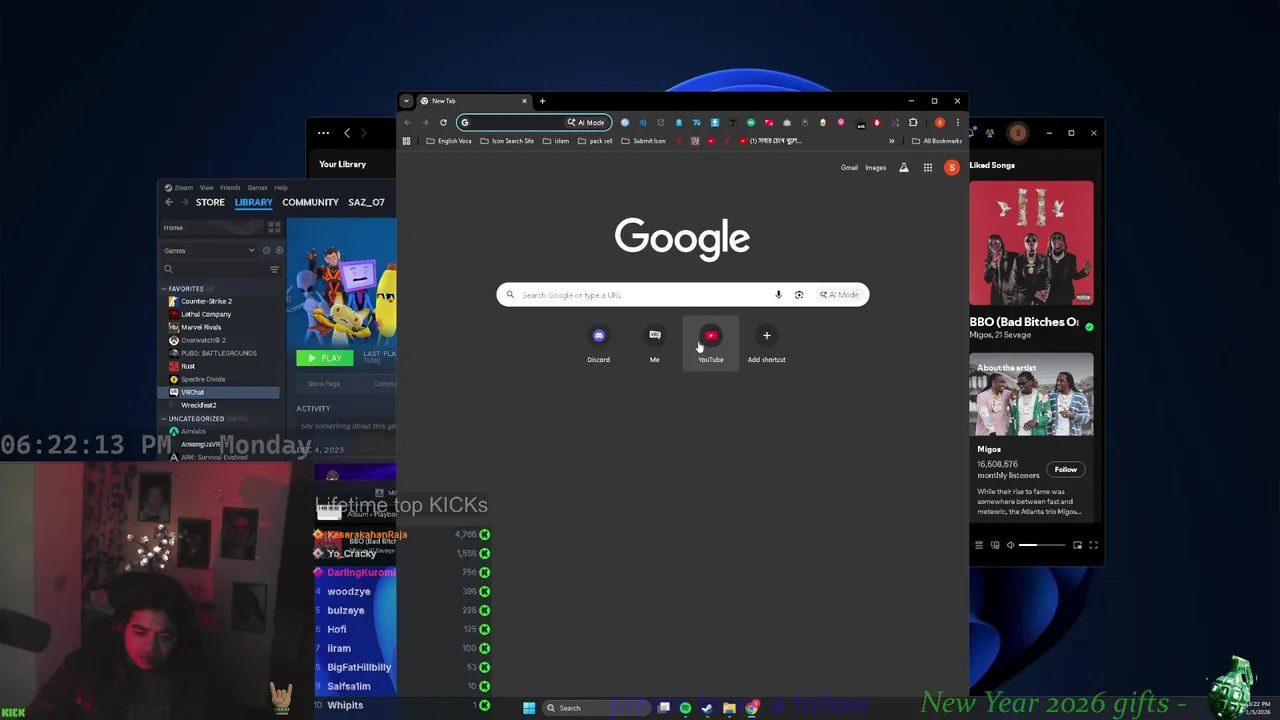Viewport: 1280px width, 720px height.
Task: Open a new Chrome tab
Action: pos(542,101)
